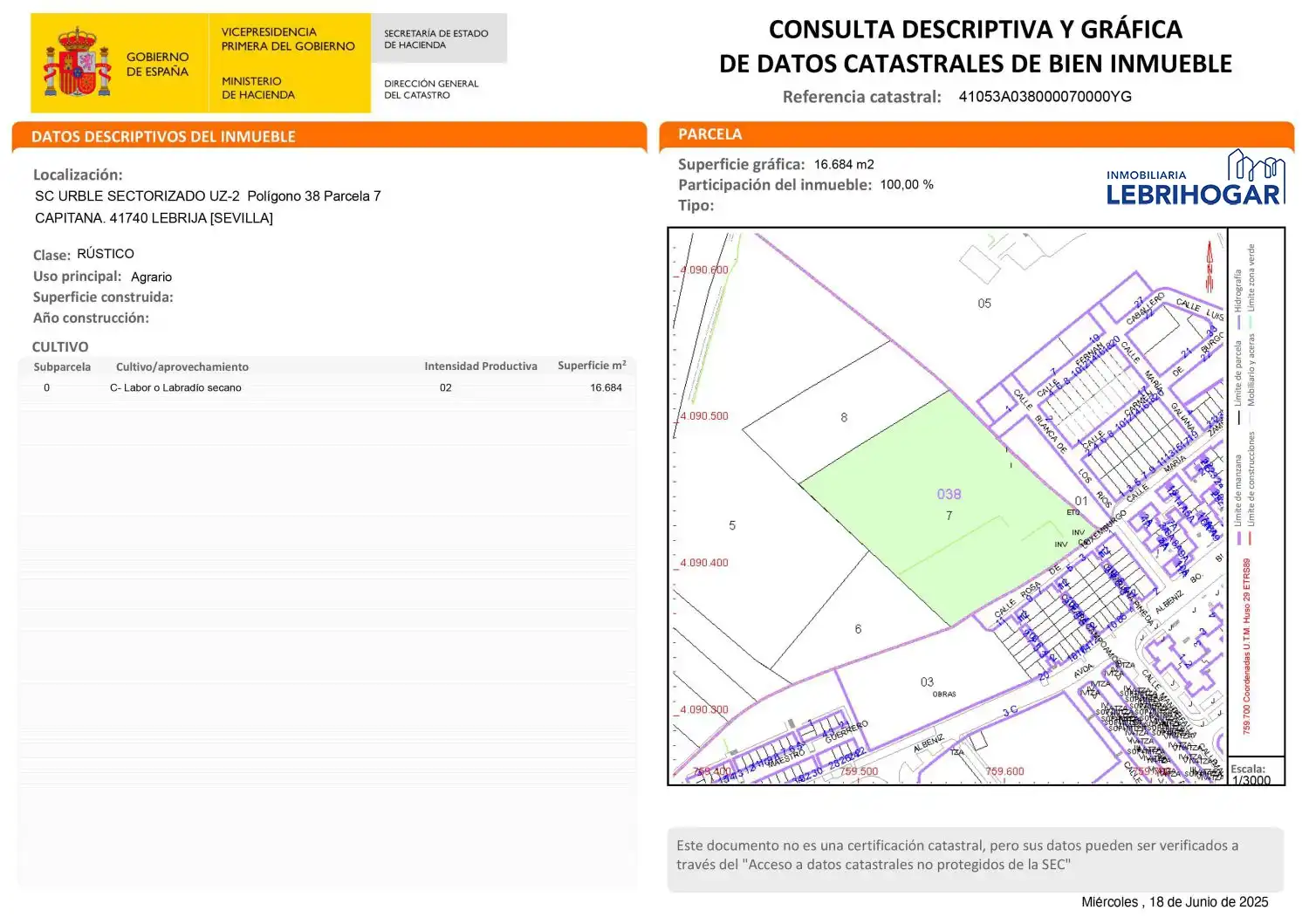Click the Localización label
Viewport: 1309px width, 924px height.
coord(78,175)
